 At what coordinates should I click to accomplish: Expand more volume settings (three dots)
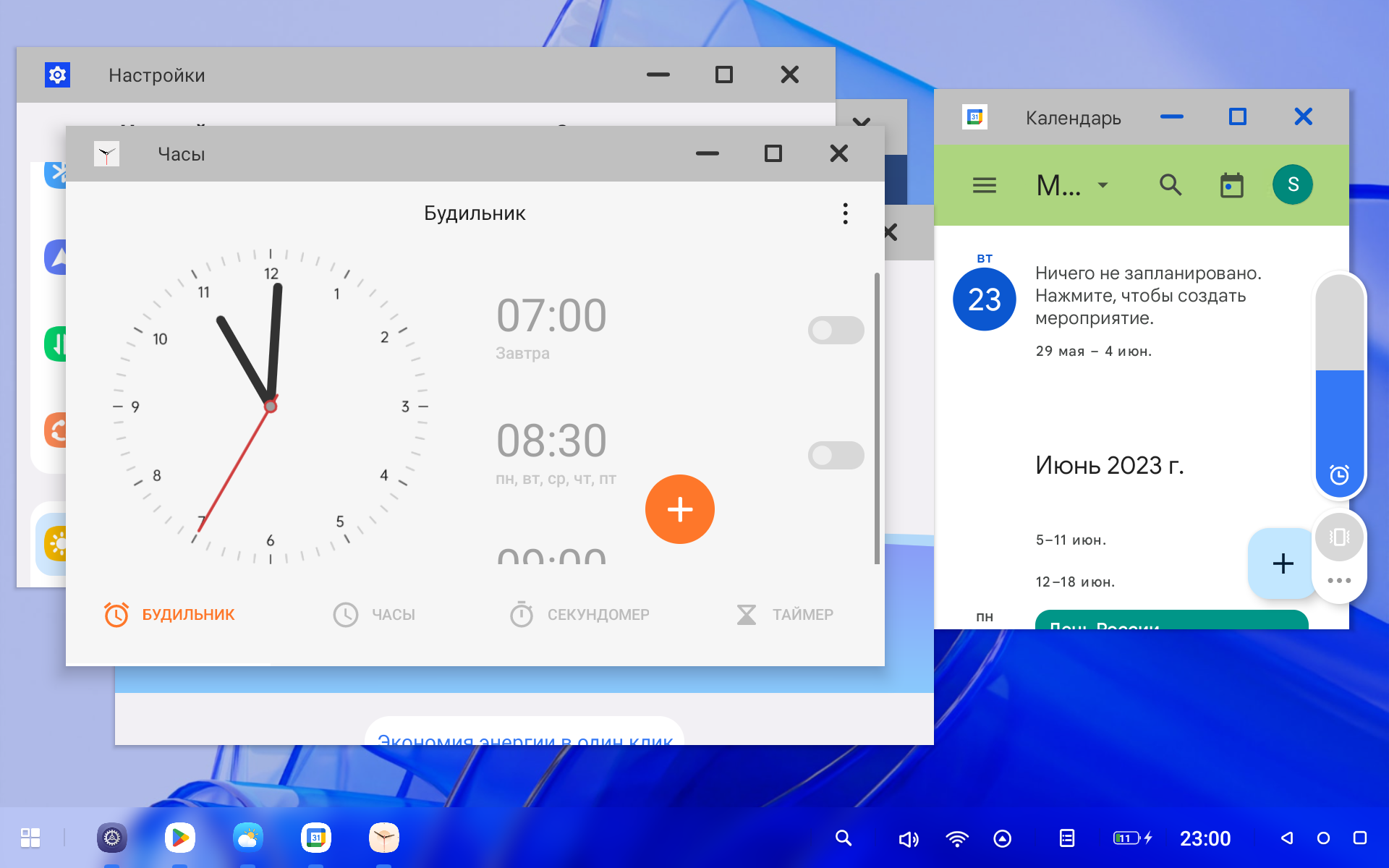pyautogui.click(x=1338, y=580)
